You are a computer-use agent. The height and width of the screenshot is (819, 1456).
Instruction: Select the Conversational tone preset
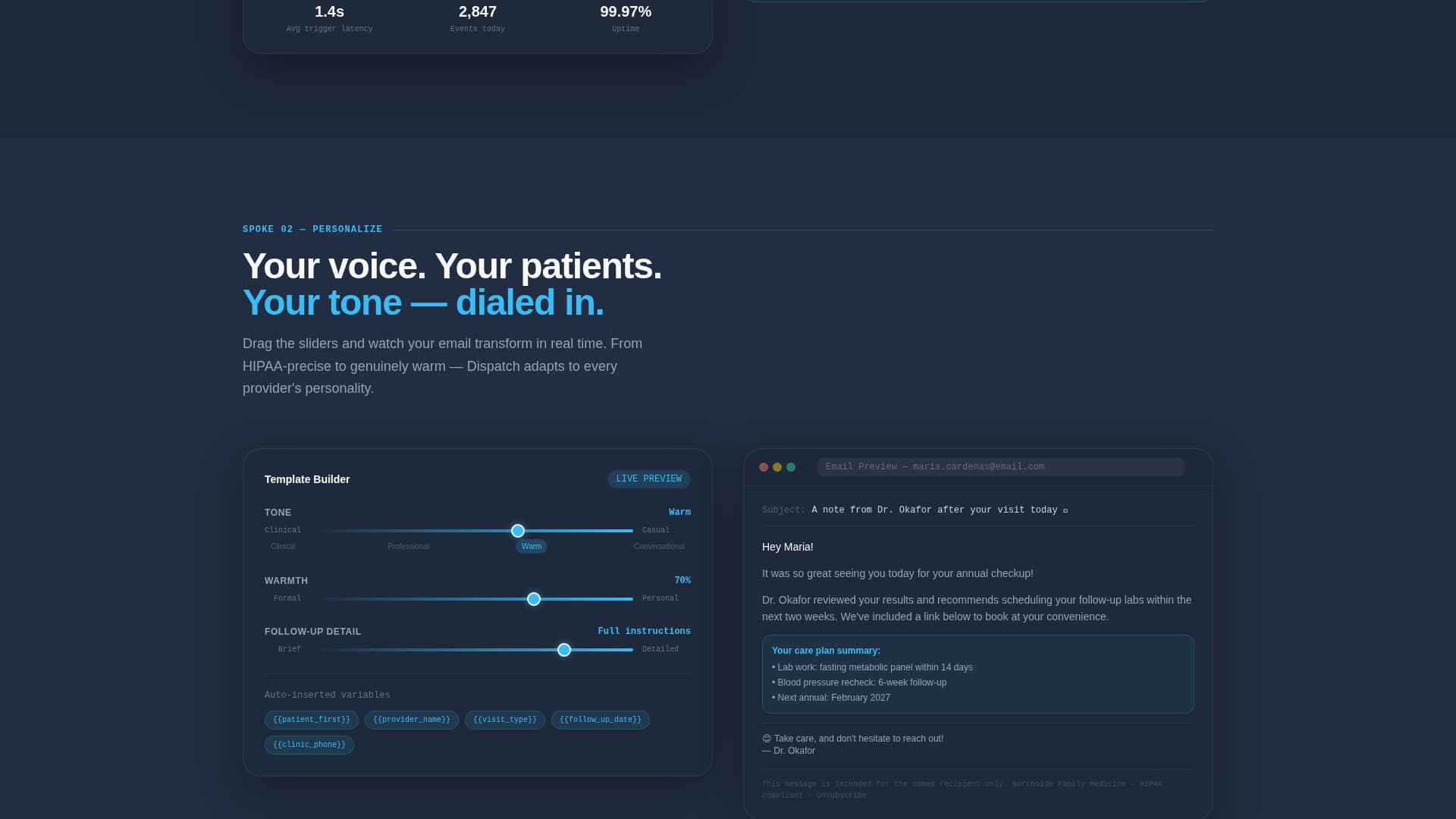click(x=659, y=547)
